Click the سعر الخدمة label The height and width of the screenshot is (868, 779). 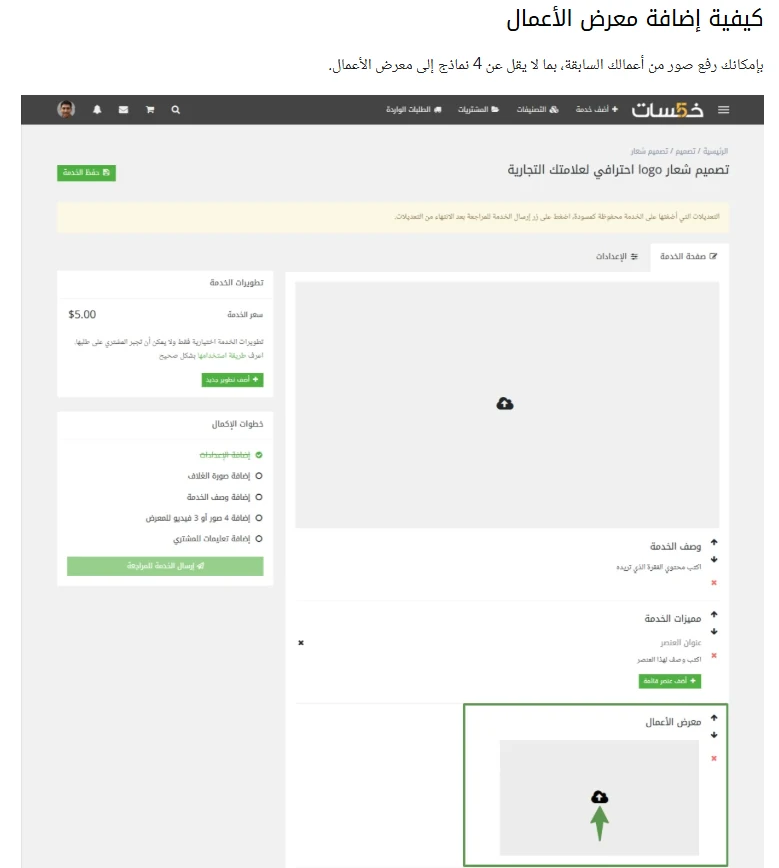pyautogui.click(x=245, y=314)
